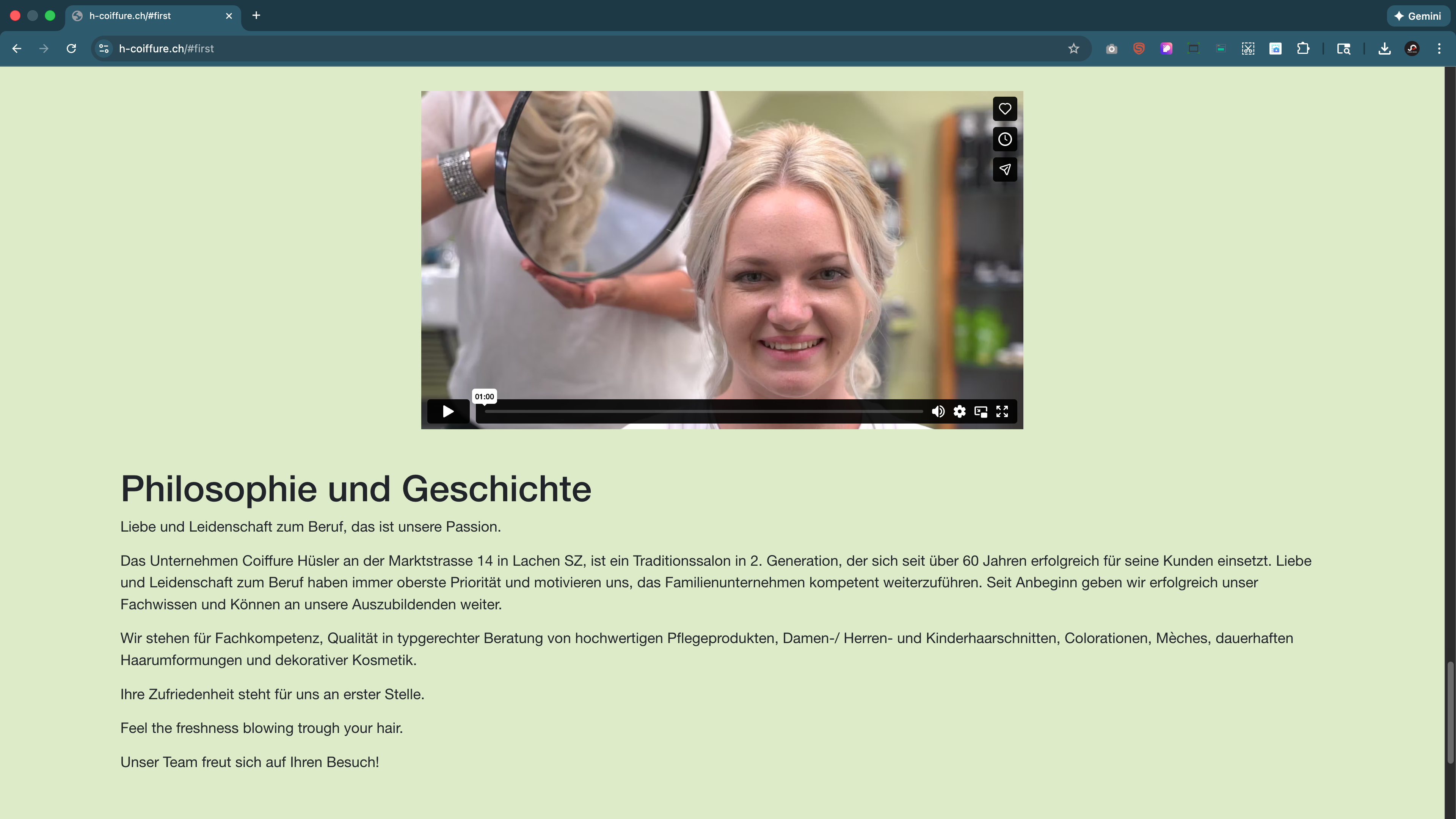View site information next to the URL
The height and width of the screenshot is (819, 1456).
[104, 49]
